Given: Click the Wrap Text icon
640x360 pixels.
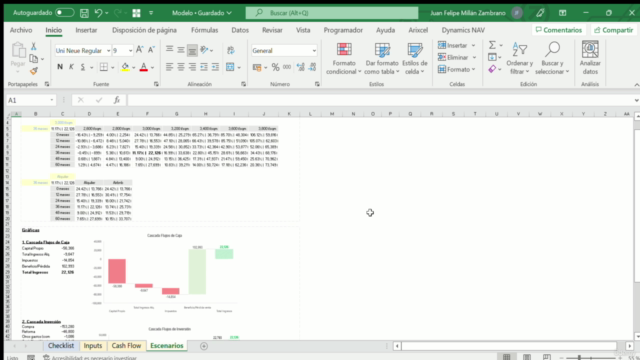Looking at the screenshot, I should point(231,50).
